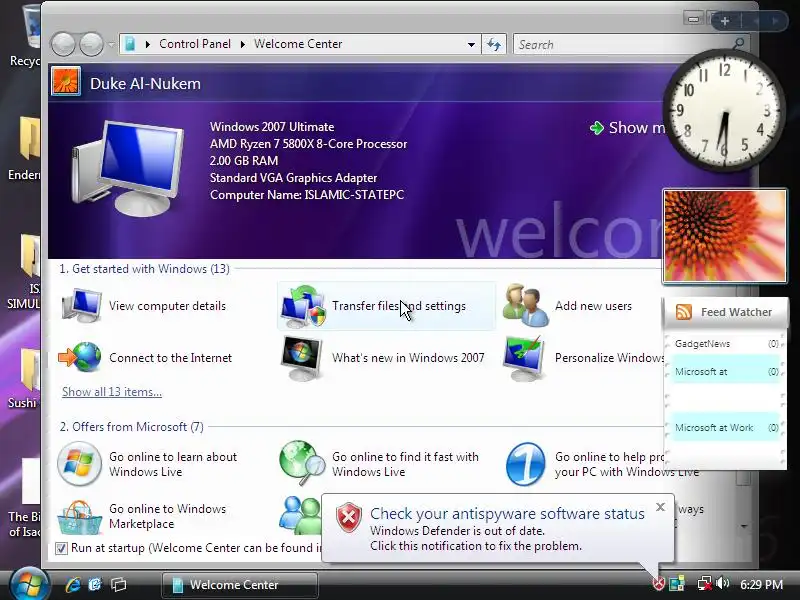
Task: Click the scroll down arrow of Welcome Center
Action: pos(744,527)
